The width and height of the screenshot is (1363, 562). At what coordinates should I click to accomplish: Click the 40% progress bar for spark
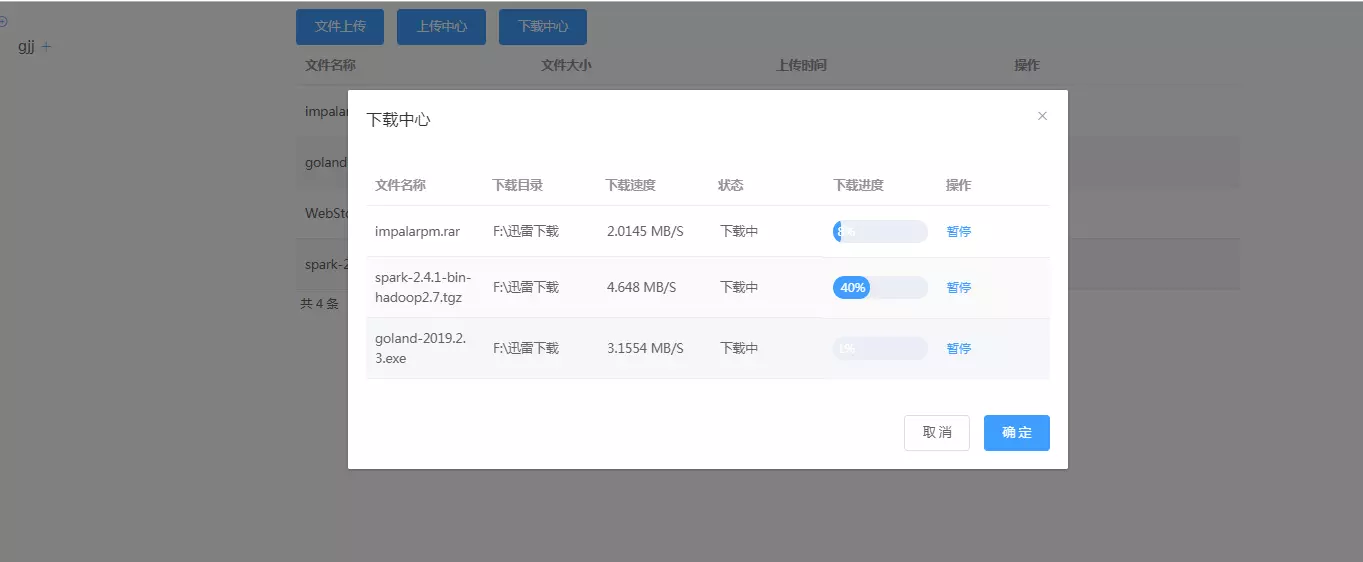[880, 288]
